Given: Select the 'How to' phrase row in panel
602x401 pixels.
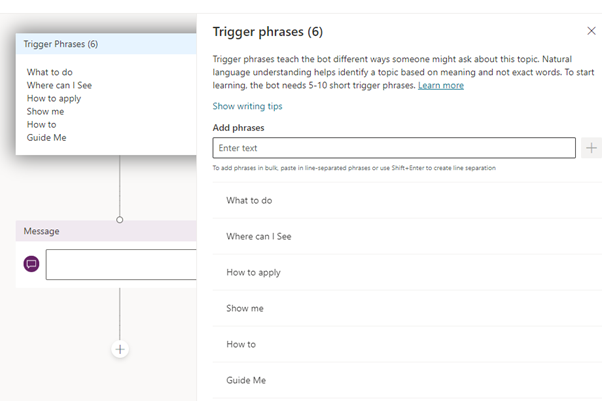Looking at the screenshot, I should (407, 344).
